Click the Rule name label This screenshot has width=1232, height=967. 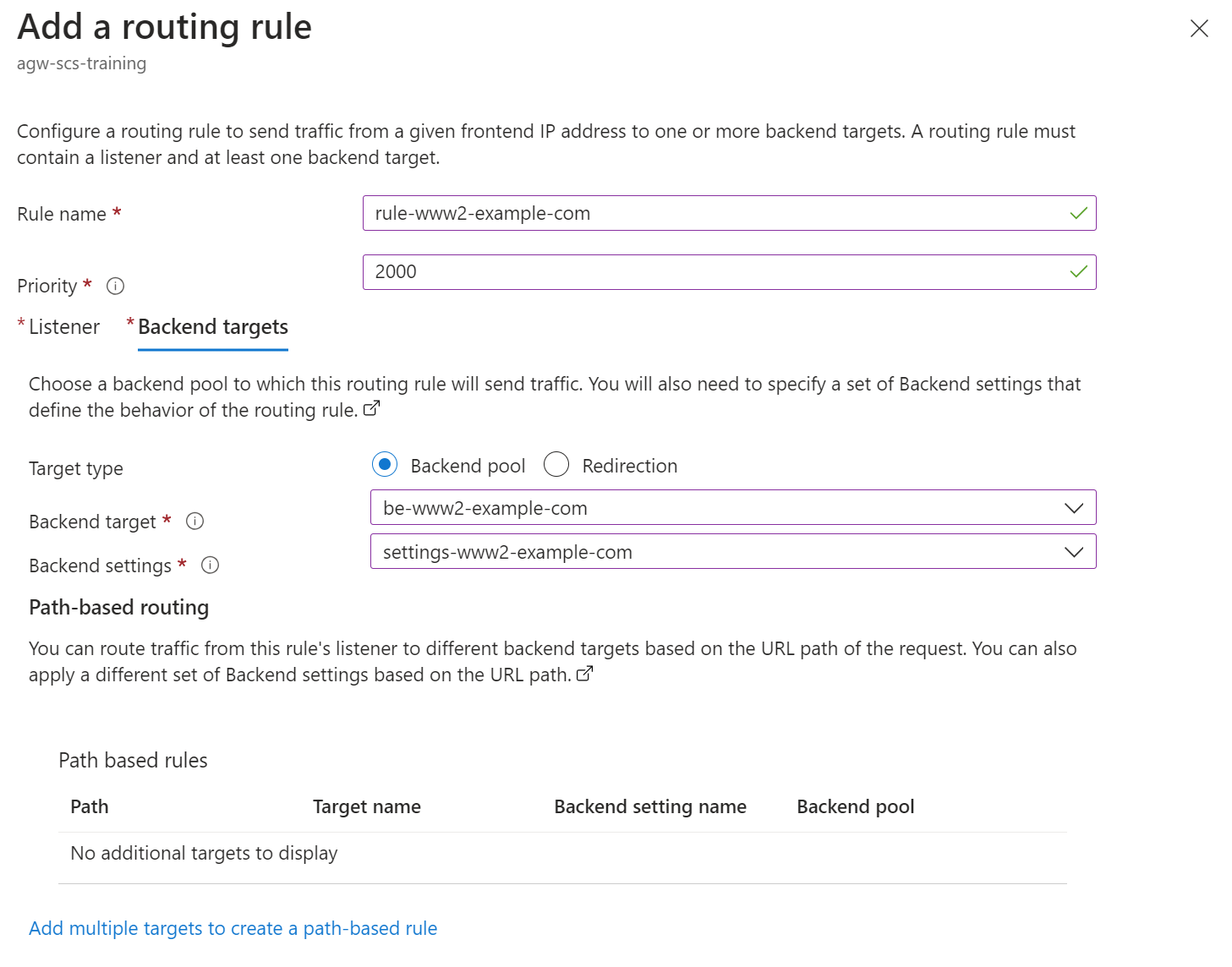point(62,214)
